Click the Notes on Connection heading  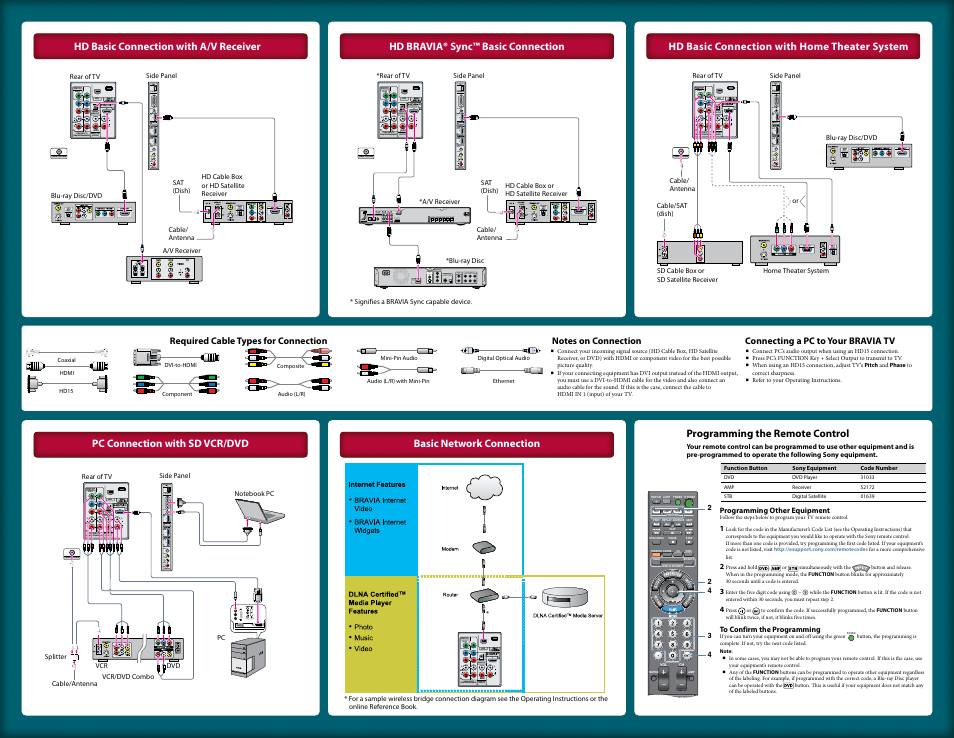point(596,341)
